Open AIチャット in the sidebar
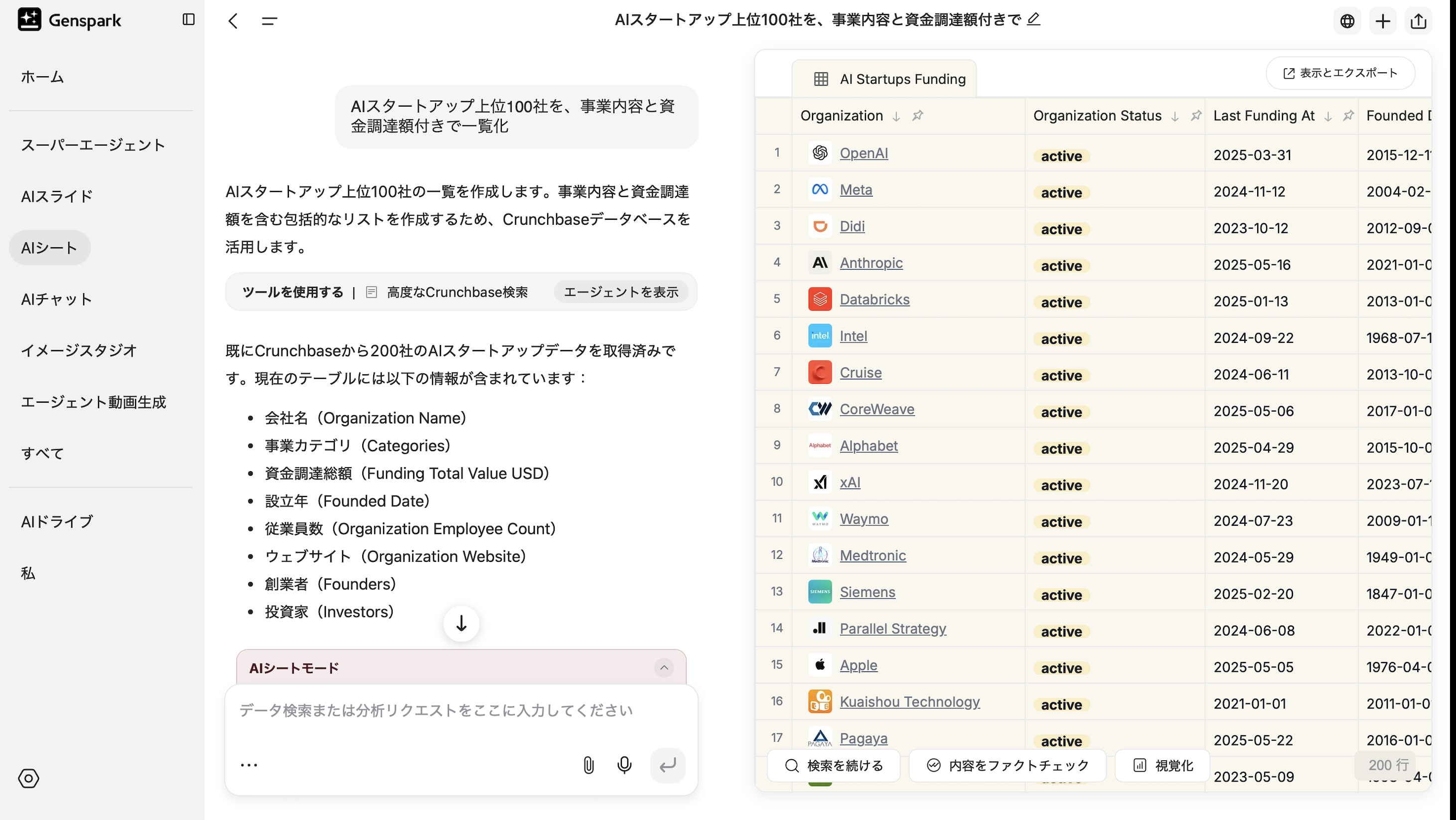 click(x=56, y=299)
